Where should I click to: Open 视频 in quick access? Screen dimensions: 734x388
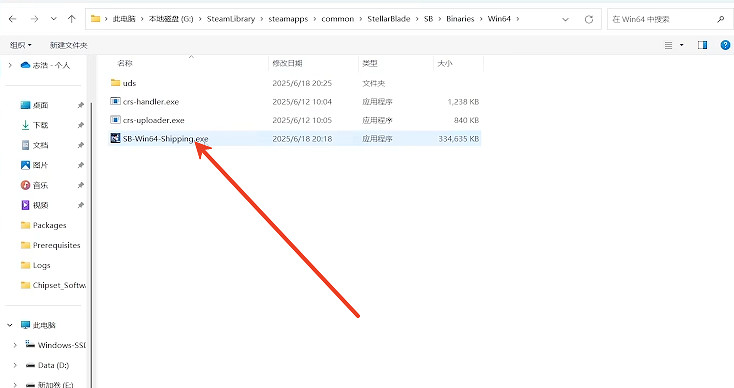tap(35, 205)
